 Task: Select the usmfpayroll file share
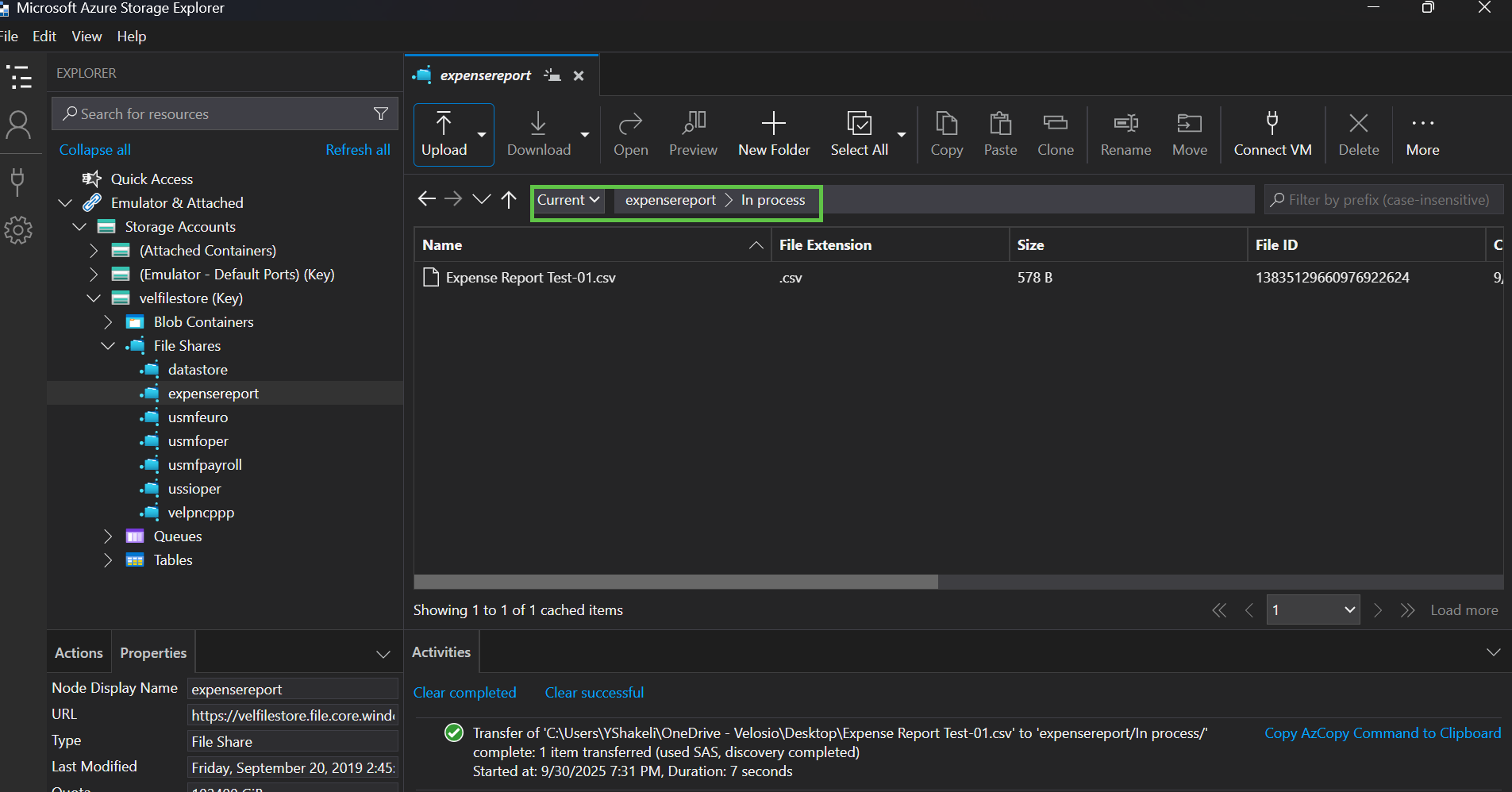pos(205,464)
